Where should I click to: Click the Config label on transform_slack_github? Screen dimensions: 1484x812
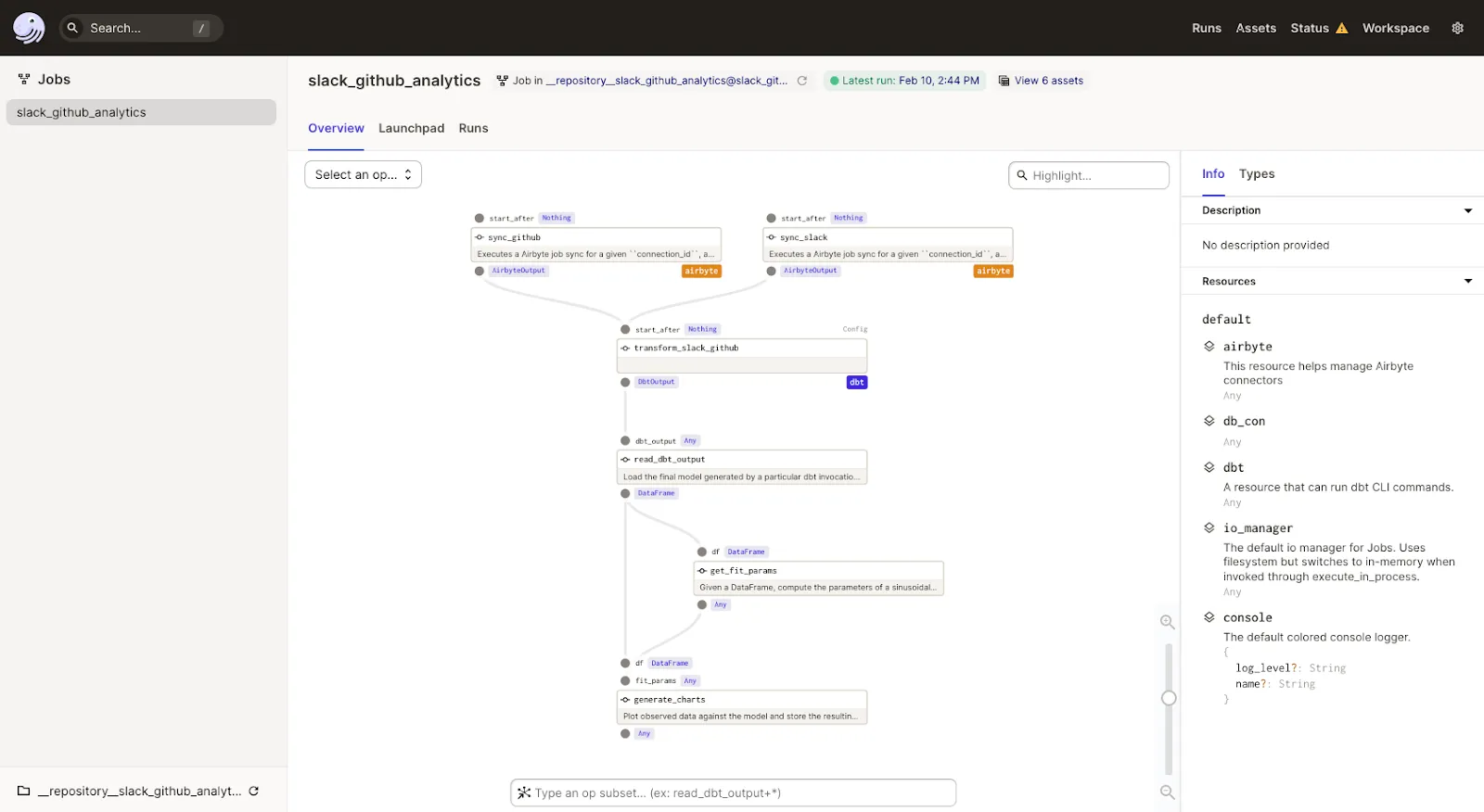click(x=855, y=329)
